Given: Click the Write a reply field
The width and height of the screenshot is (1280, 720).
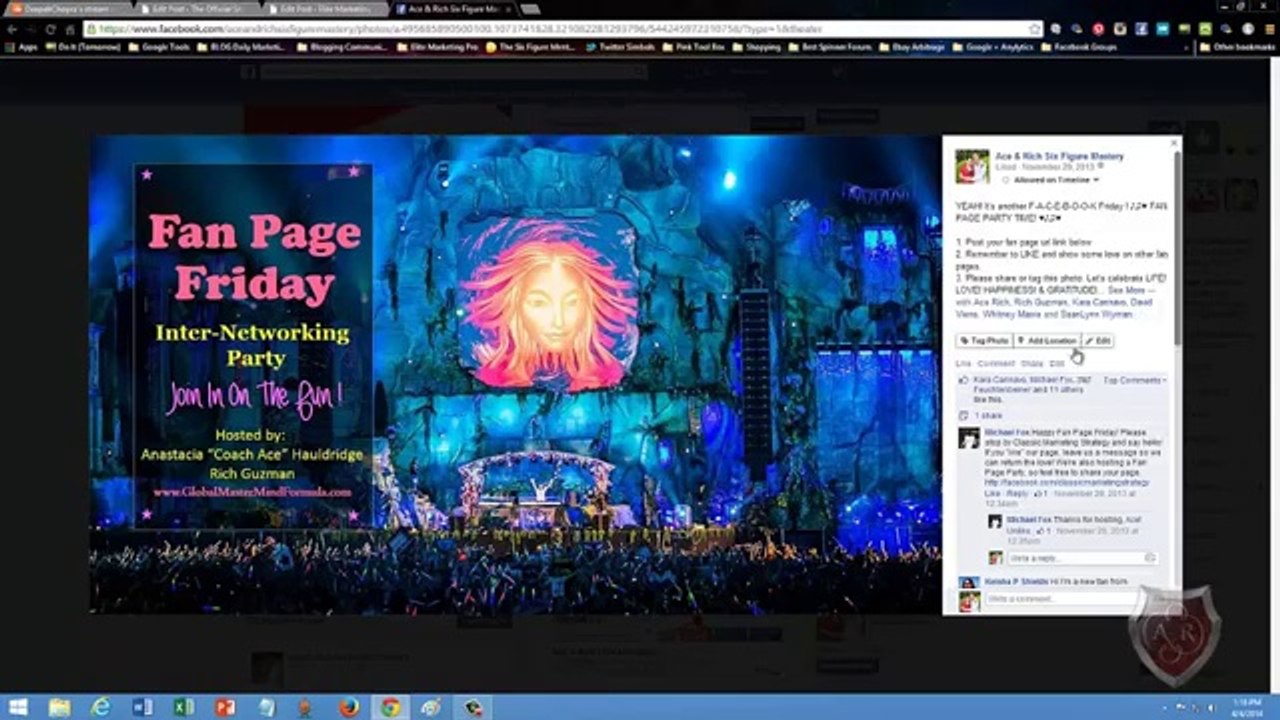Looking at the screenshot, I should pyautogui.click(x=1082, y=558).
